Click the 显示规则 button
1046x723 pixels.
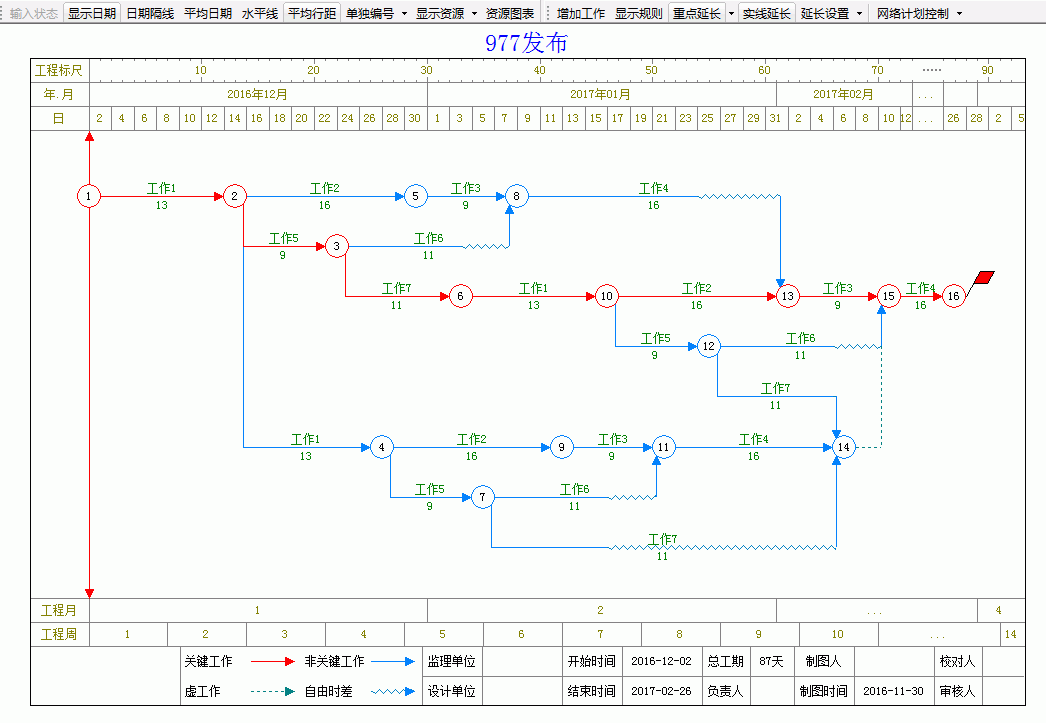pyautogui.click(x=638, y=14)
